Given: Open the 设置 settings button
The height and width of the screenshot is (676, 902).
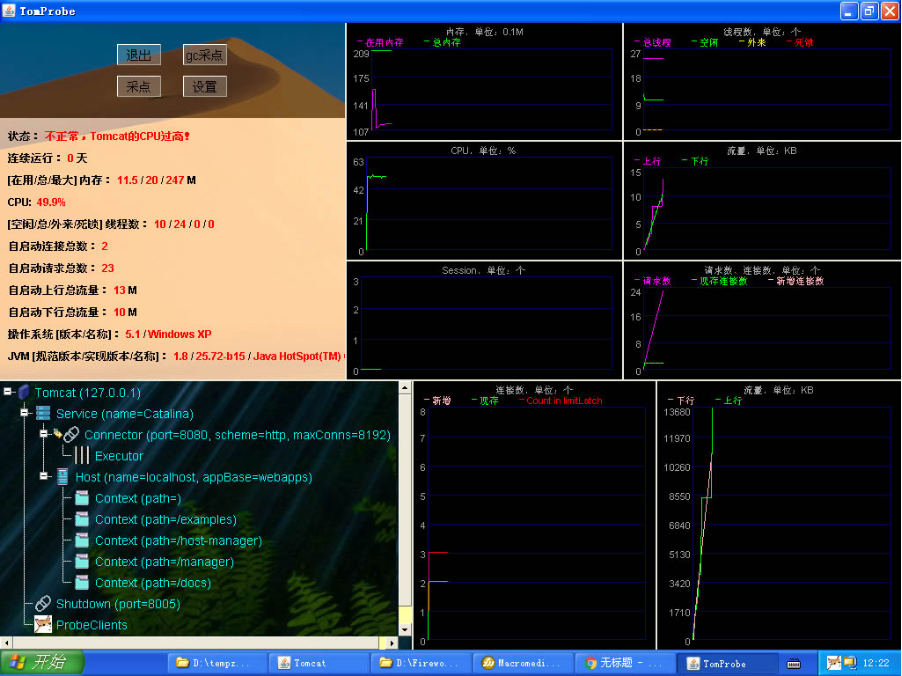Looking at the screenshot, I should point(204,86).
